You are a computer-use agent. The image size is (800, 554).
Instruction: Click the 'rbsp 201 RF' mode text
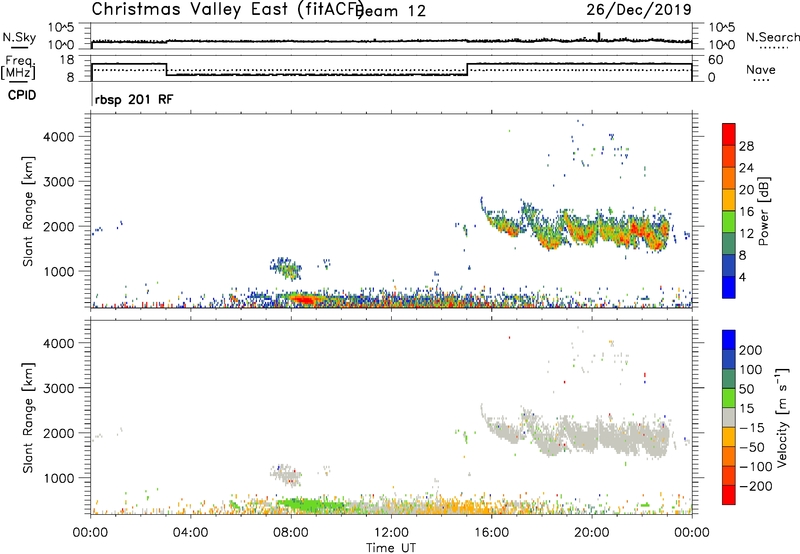click(134, 99)
